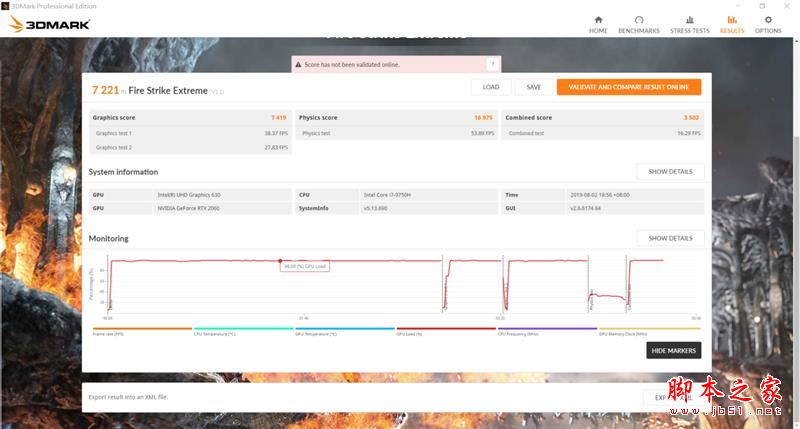Click the 'System information' heading
This screenshot has height=429, width=800.
[x=123, y=172]
